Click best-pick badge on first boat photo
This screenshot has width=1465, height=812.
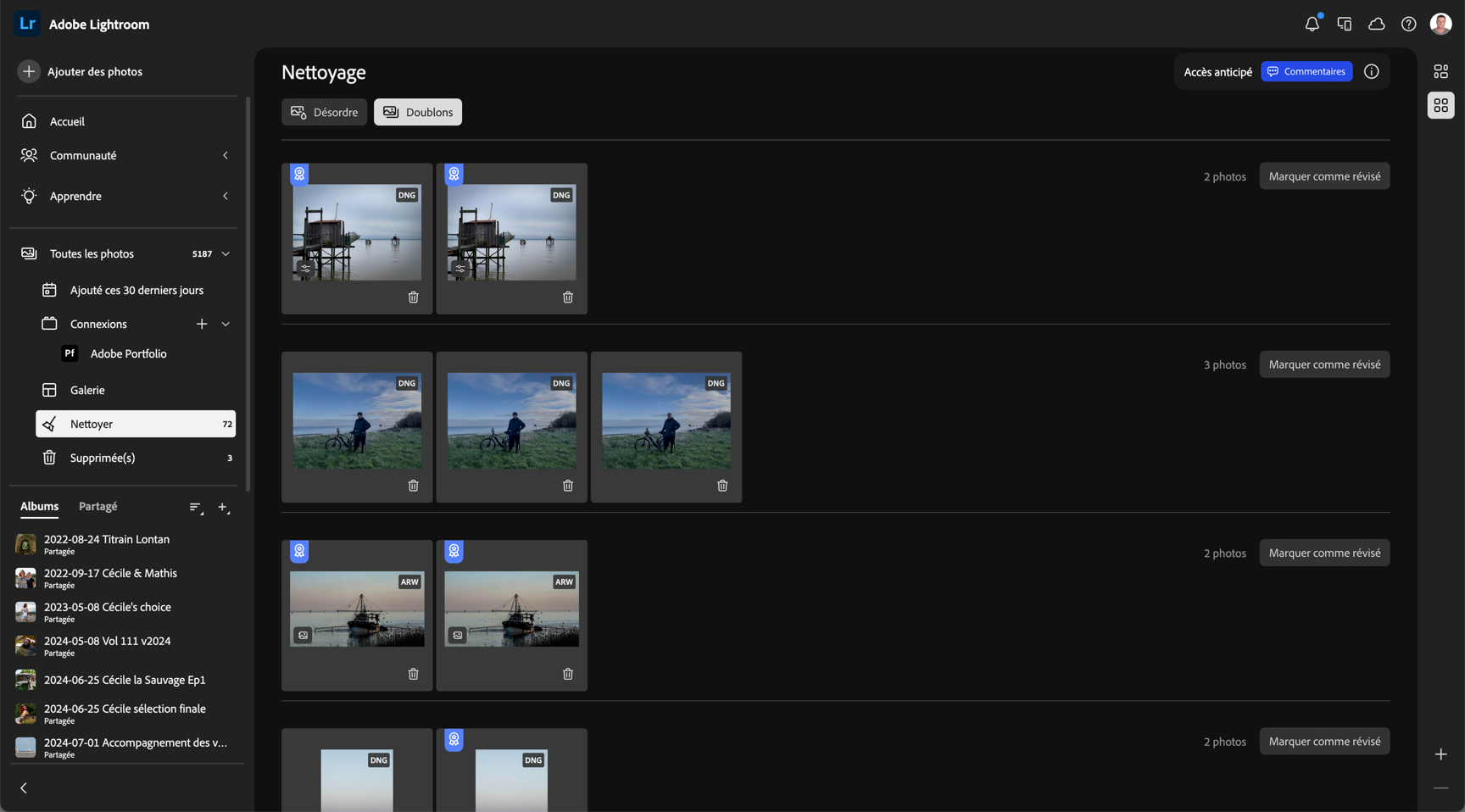pos(299,551)
